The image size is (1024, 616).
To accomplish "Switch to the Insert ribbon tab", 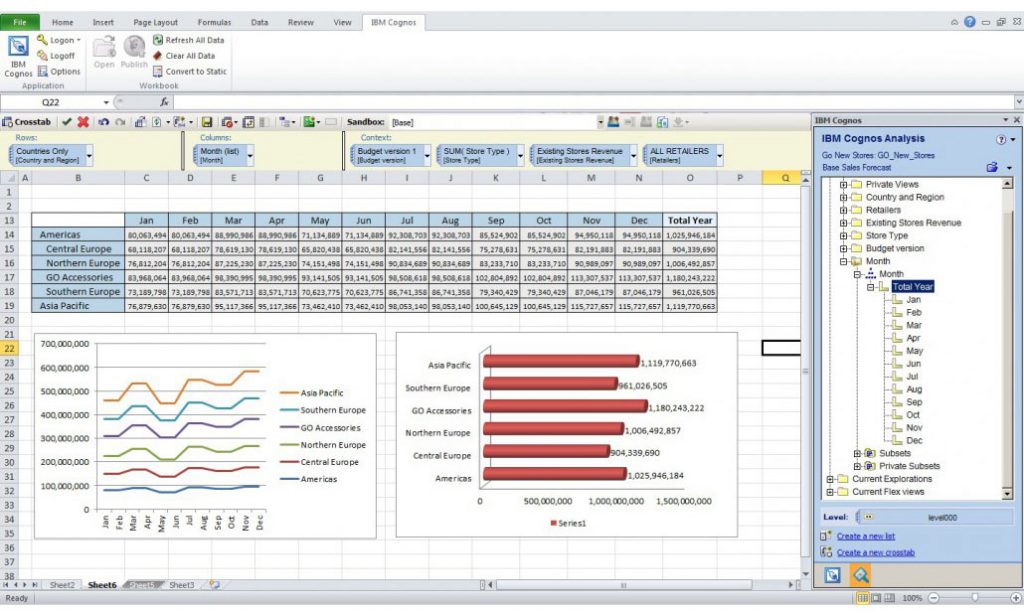I will click(x=103, y=22).
